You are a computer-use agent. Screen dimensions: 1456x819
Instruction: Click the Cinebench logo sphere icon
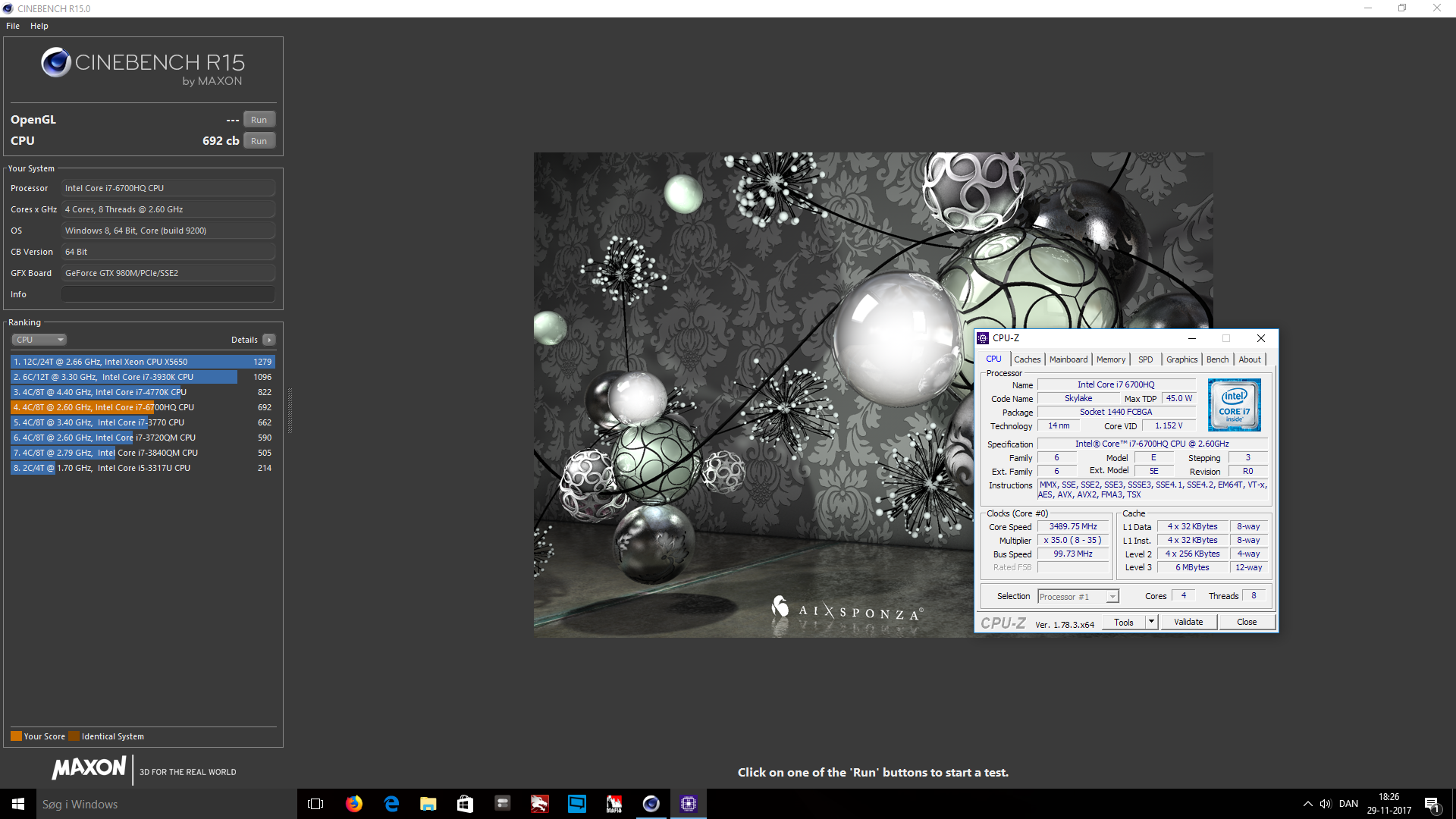coord(56,62)
